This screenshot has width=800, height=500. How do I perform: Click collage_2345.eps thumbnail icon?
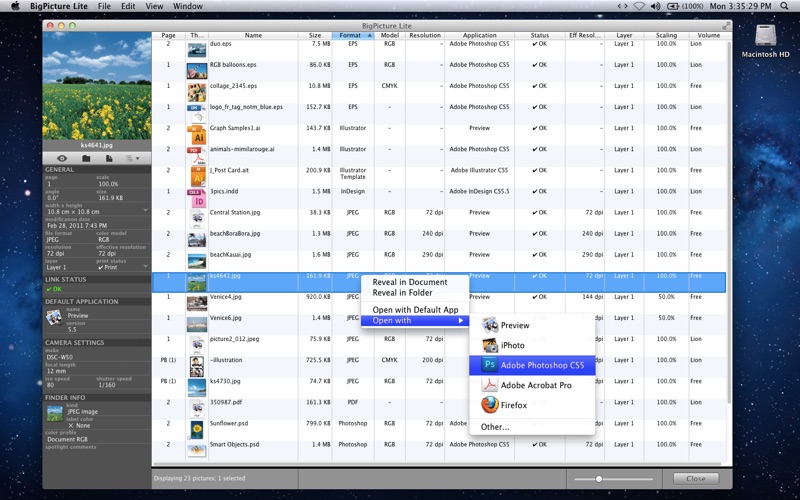(x=197, y=92)
